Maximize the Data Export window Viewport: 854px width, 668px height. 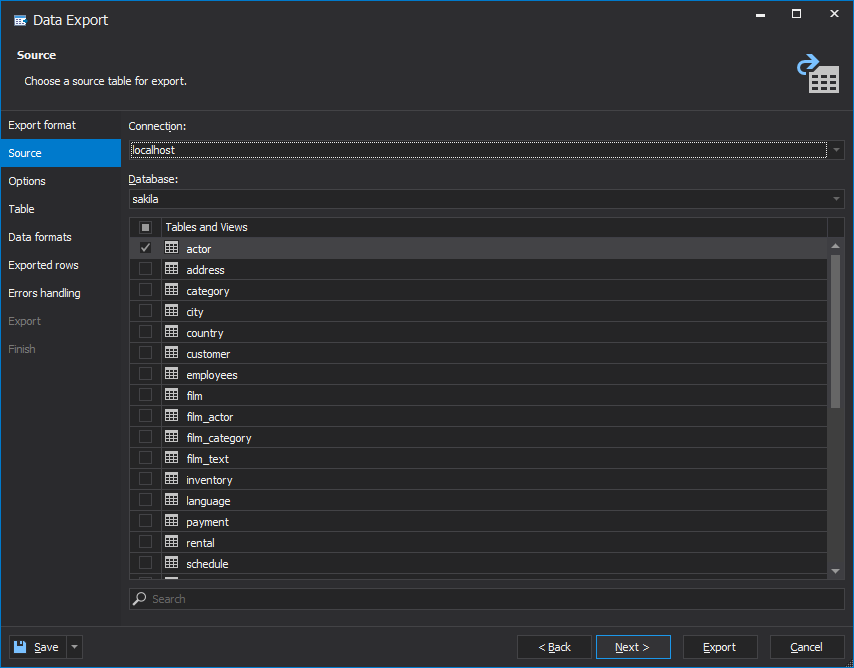pos(796,14)
